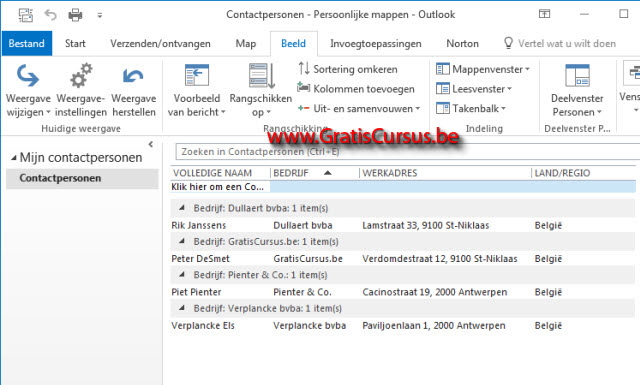640x385 pixels.
Task: Collapse group Bedrijf: Dullaert bvba
Action: pyautogui.click(x=182, y=208)
